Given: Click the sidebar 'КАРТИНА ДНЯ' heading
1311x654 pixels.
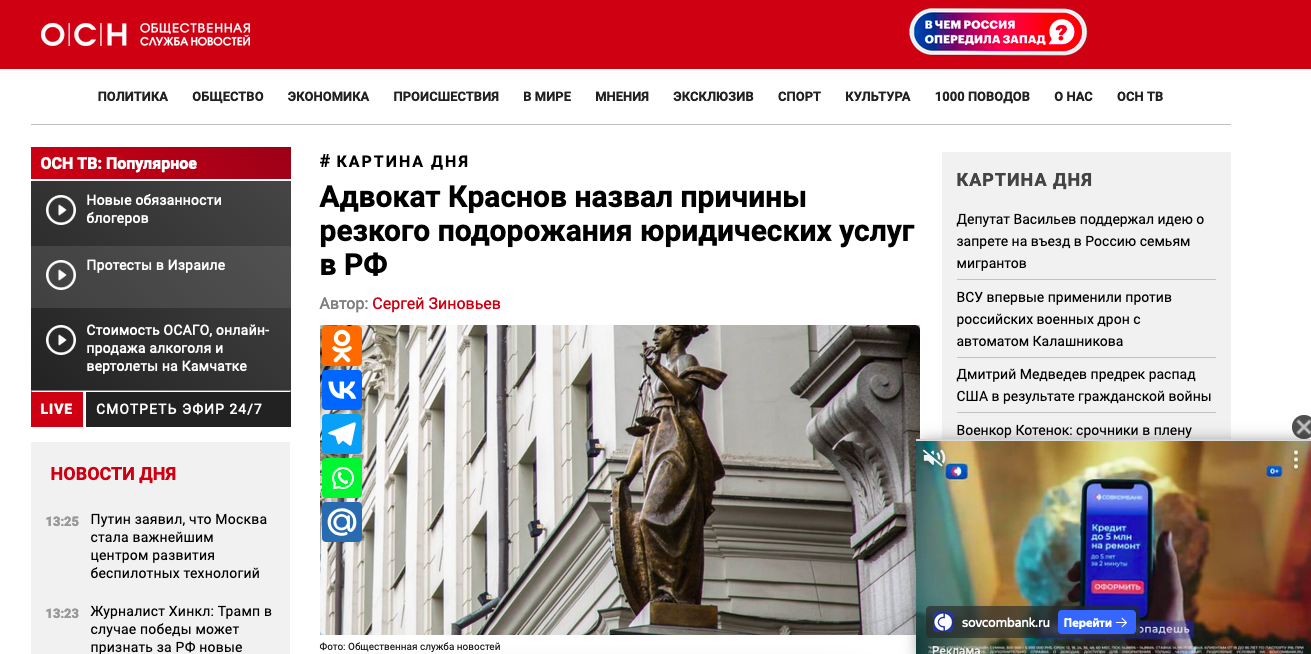Looking at the screenshot, I should [x=1024, y=180].
